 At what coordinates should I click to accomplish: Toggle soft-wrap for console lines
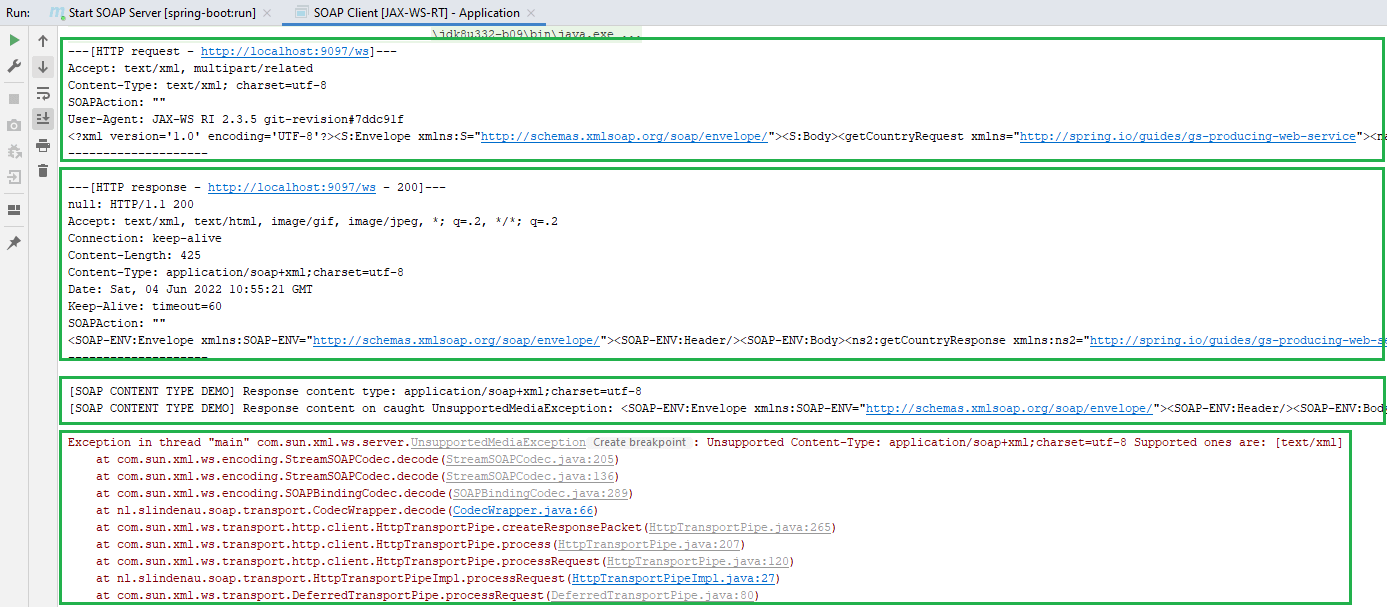(x=42, y=91)
